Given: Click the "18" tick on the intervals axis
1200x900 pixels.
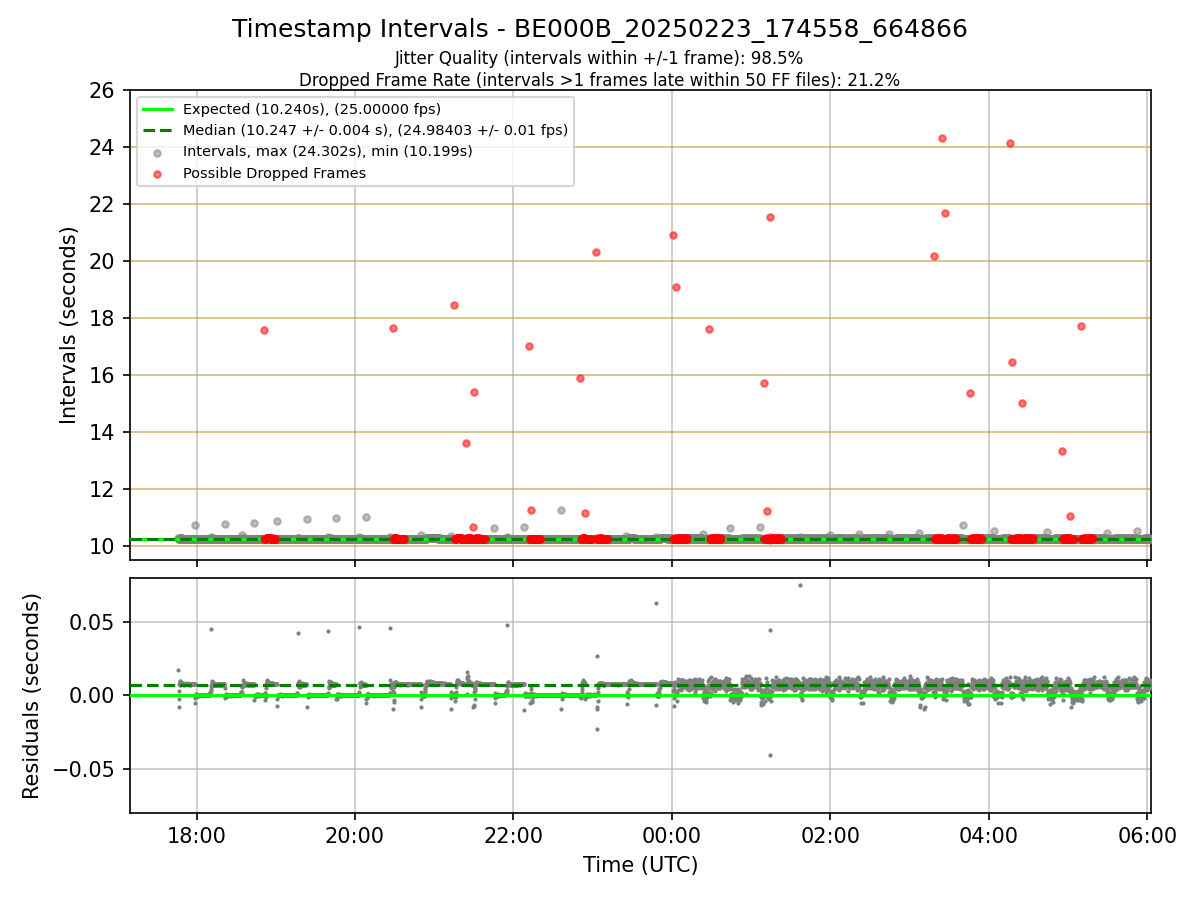Looking at the screenshot, I should pyautogui.click(x=104, y=319).
